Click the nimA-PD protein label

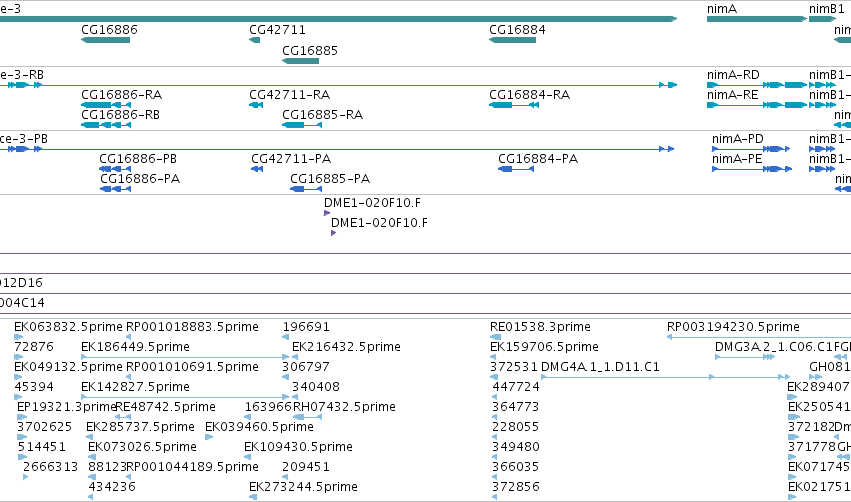[x=738, y=138]
